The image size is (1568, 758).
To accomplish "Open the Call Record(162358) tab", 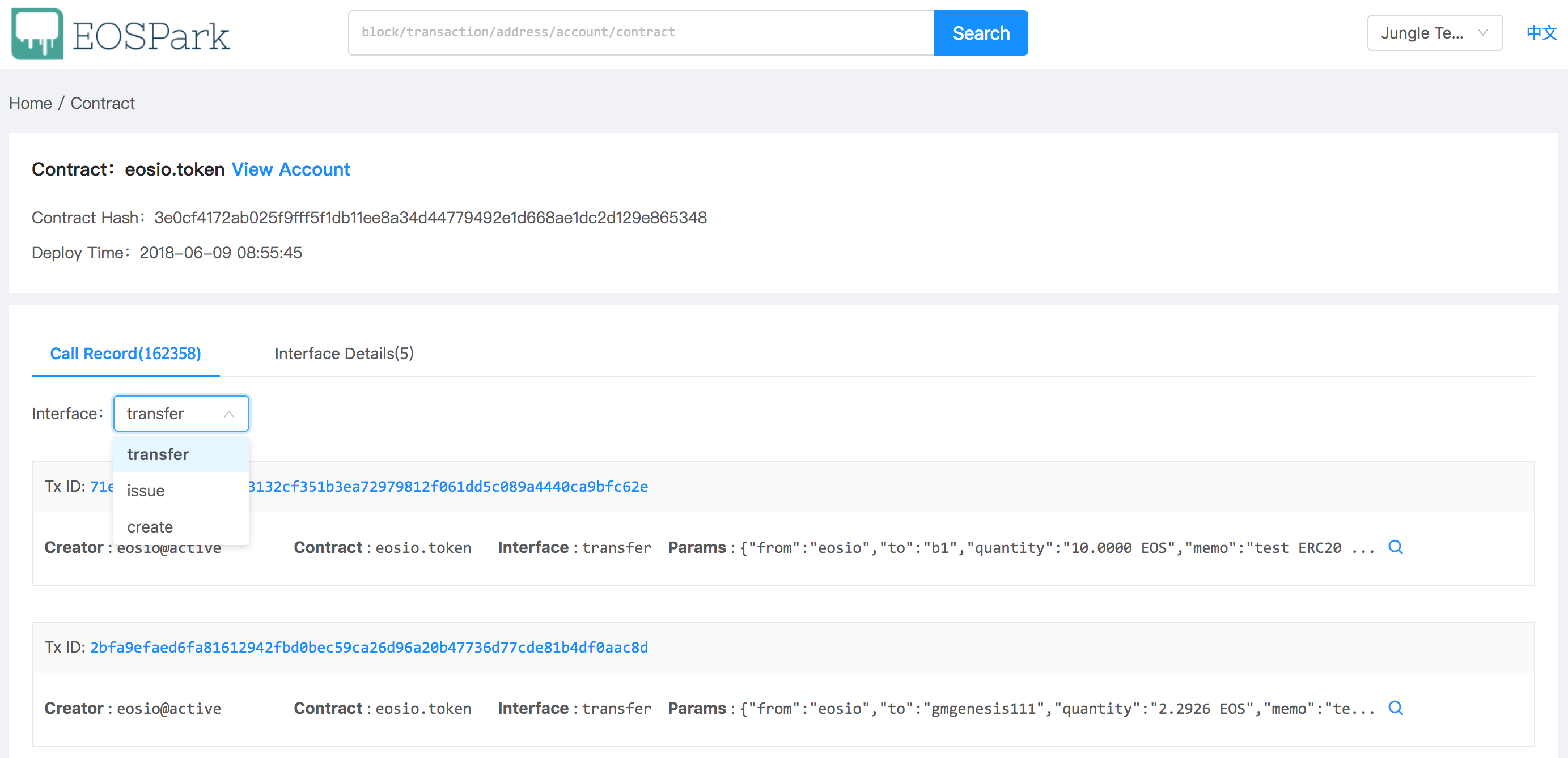I will tap(125, 354).
